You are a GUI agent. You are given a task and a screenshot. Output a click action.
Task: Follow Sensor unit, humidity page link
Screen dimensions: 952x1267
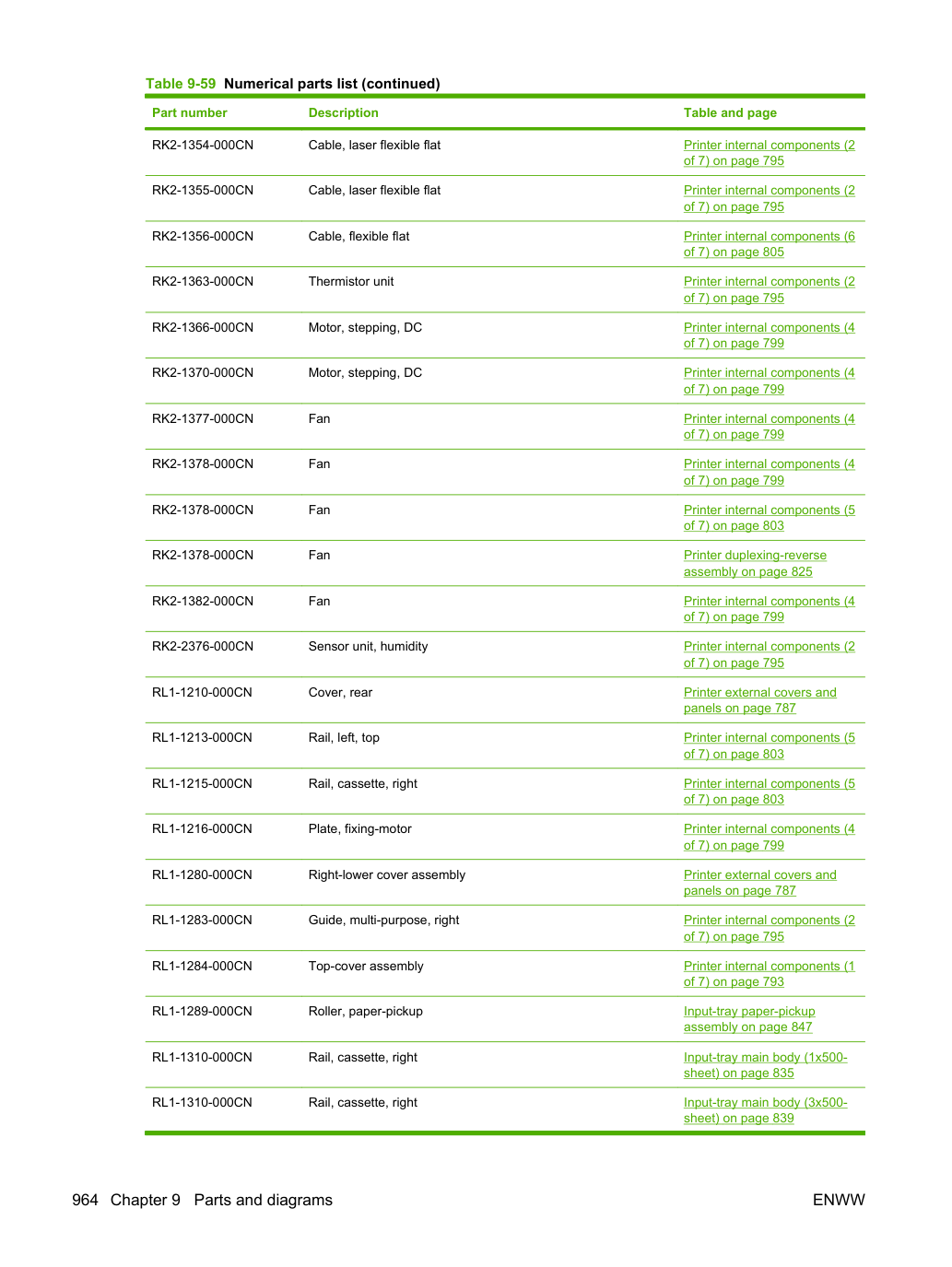click(x=769, y=654)
